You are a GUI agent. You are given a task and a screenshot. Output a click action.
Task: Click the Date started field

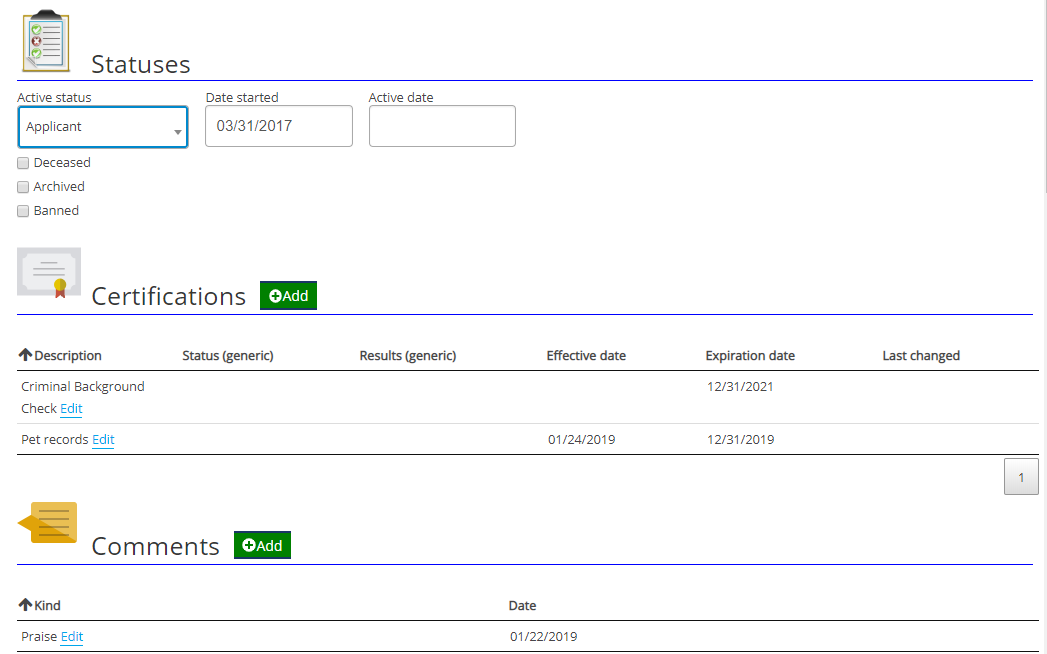coord(278,126)
